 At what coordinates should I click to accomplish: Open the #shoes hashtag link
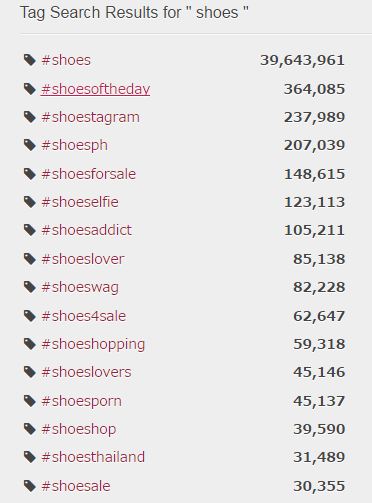(x=66, y=60)
